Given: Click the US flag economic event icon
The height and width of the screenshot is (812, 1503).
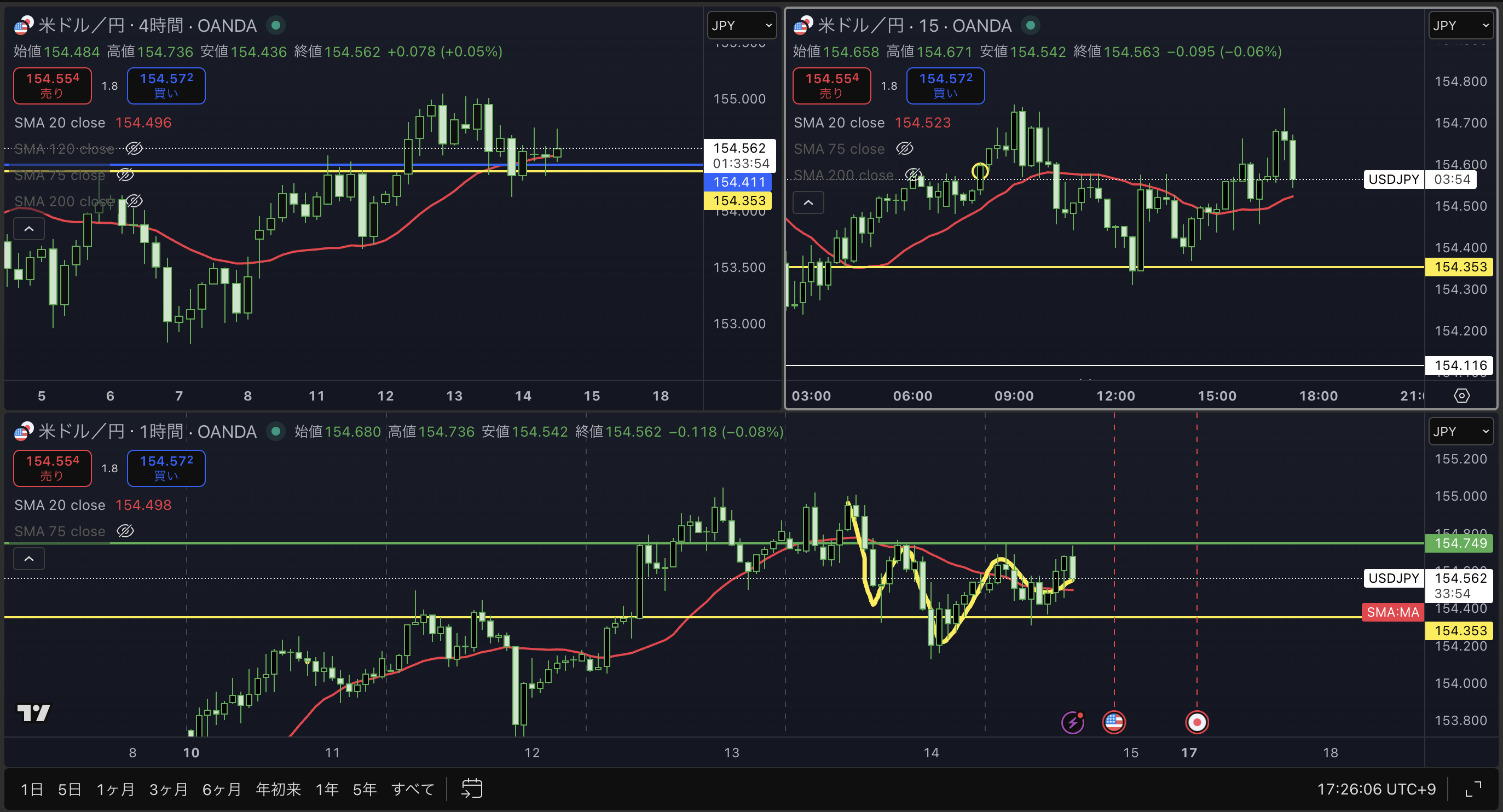Looking at the screenshot, I should [1114, 722].
